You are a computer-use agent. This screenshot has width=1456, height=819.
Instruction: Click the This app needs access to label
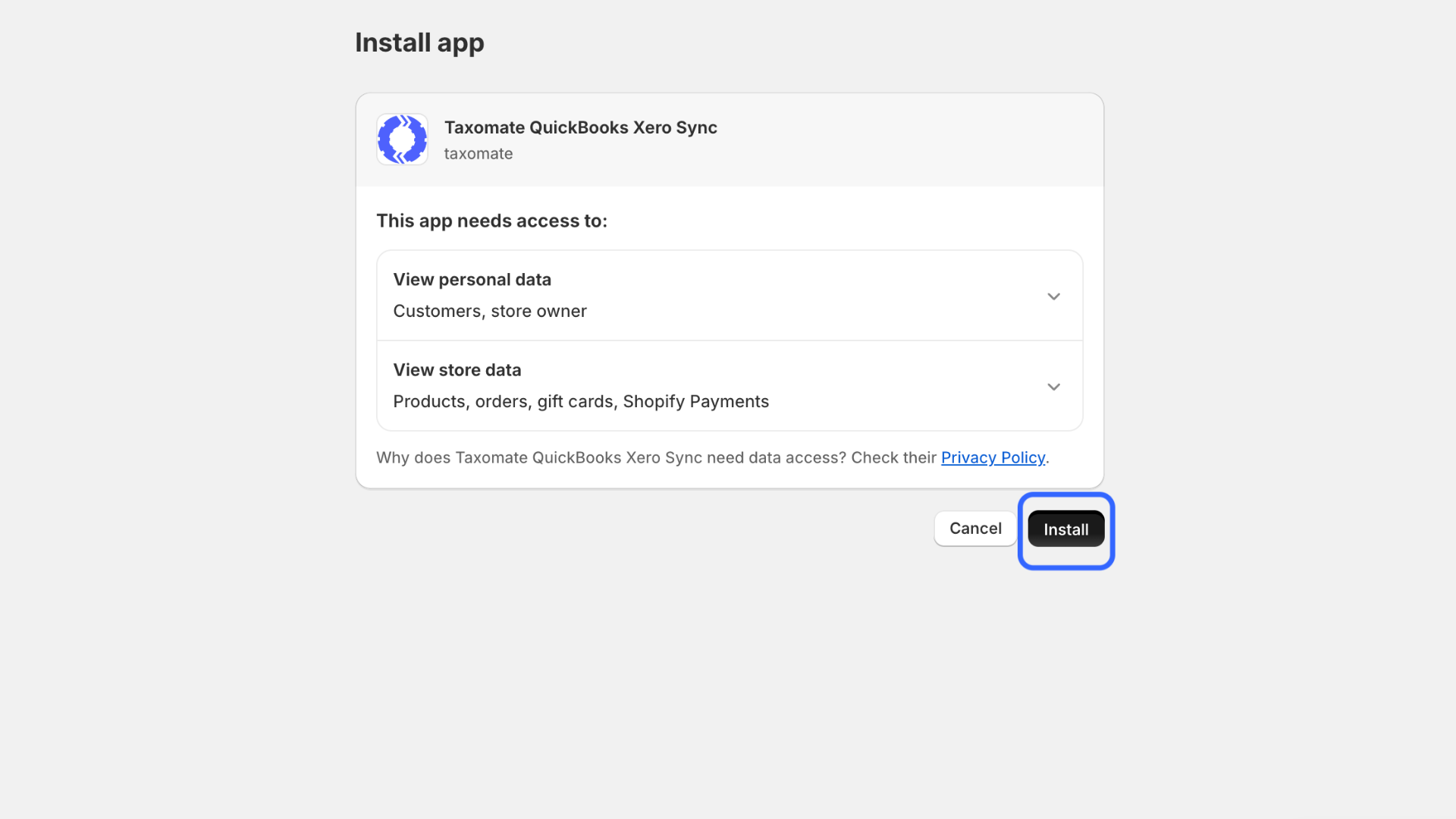point(491,221)
